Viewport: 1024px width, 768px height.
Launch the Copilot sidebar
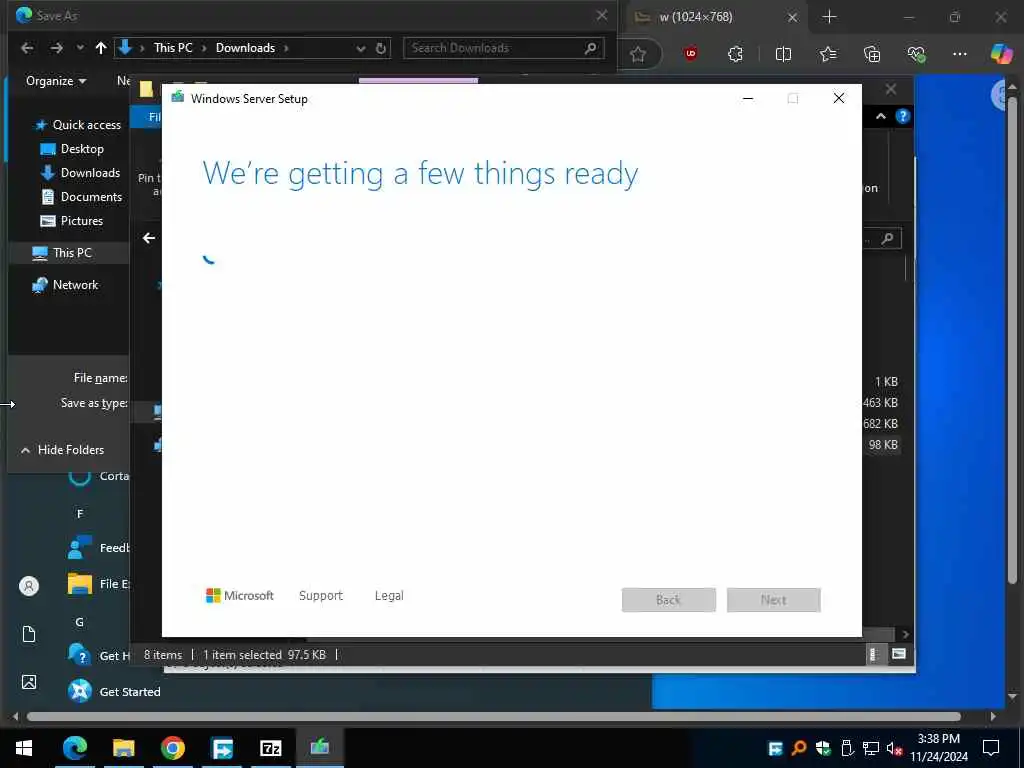[1001, 54]
